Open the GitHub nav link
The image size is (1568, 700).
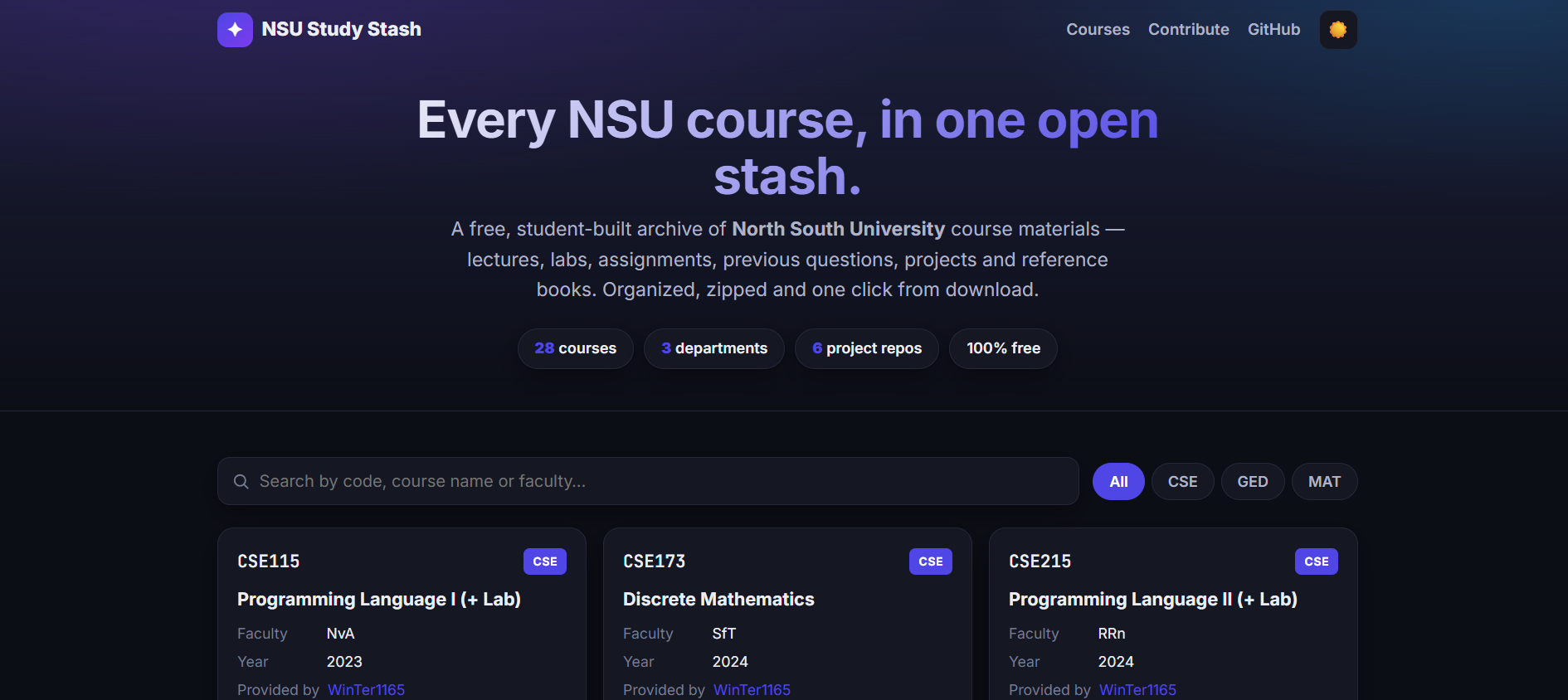pyautogui.click(x=1273, y=29)
